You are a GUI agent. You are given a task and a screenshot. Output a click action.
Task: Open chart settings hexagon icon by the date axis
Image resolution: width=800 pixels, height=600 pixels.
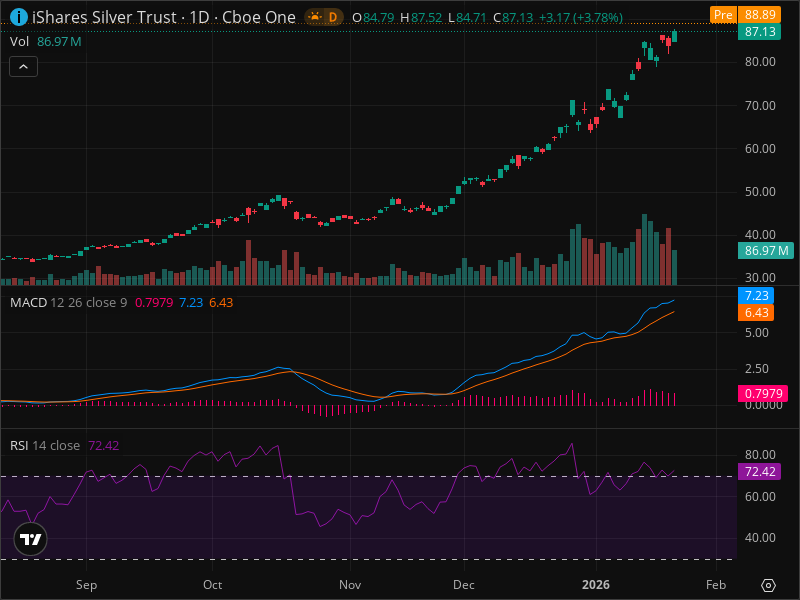[768, 585]
